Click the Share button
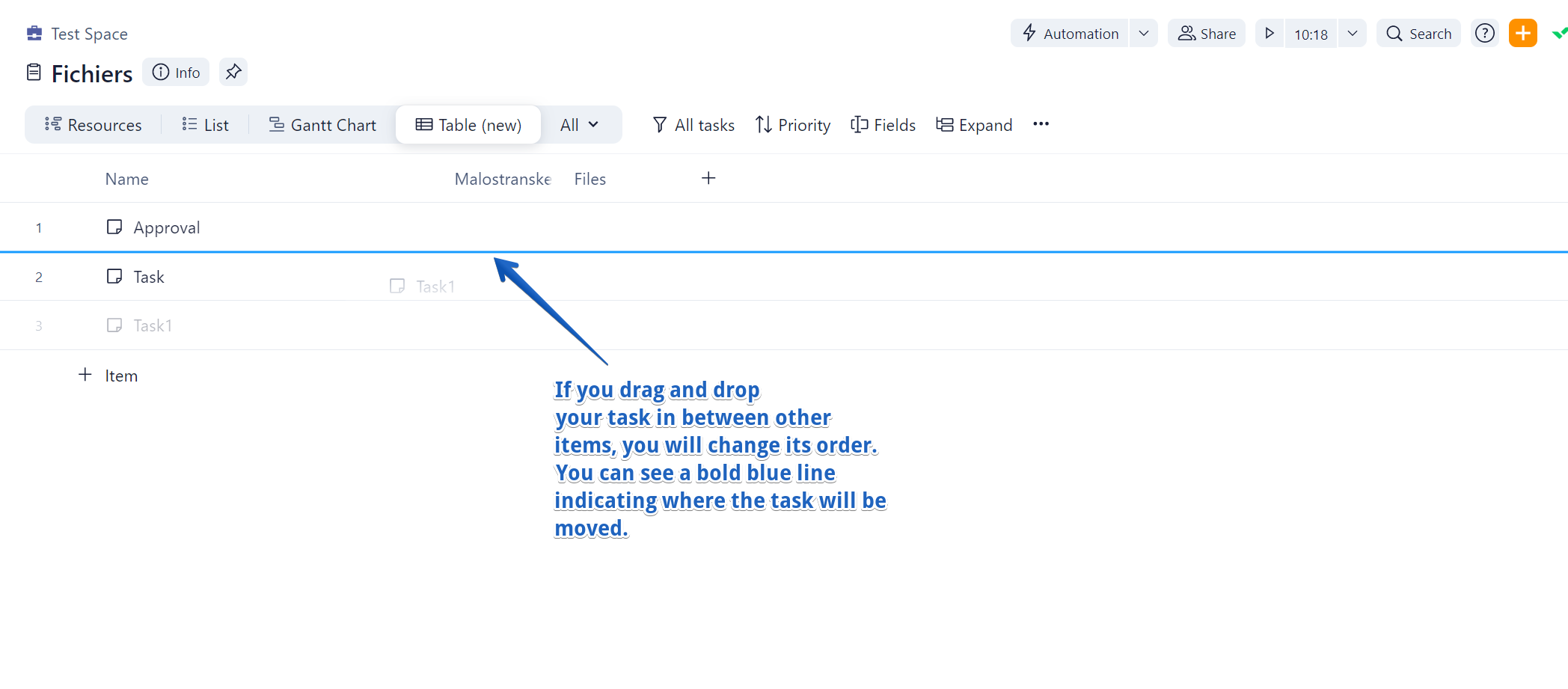Image resolution: width=1568 pixels, height=689 pixels. pos(1207,34)
